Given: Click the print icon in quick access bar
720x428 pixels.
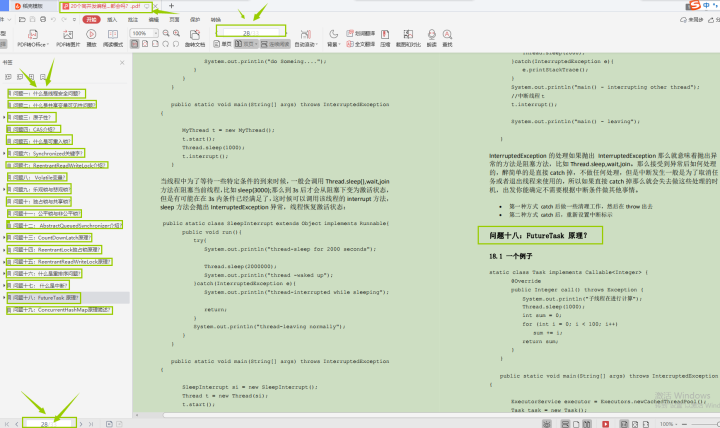Looking at the screenshot, I should point(43,20).
